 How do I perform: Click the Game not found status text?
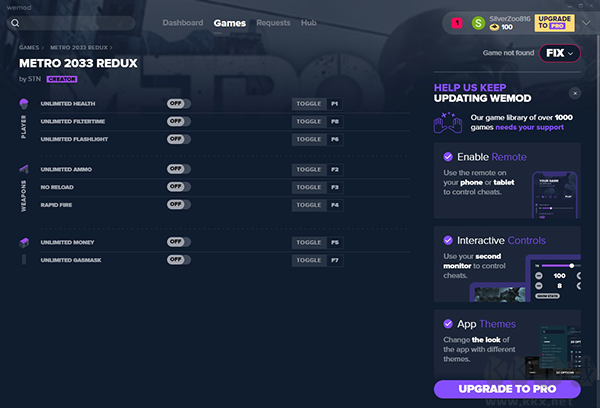pyautogui.click(x=508, y=53)
